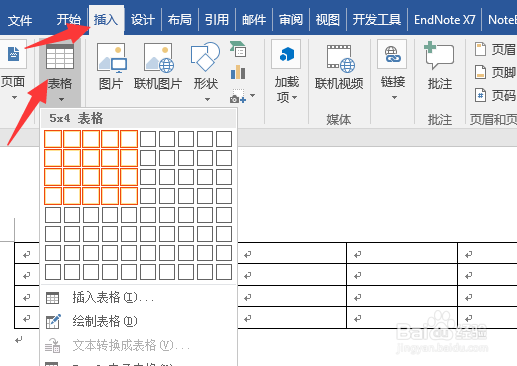Screen dimensions: 517x366
Task: Click the insert table menu icon
Action: [52, 298]
